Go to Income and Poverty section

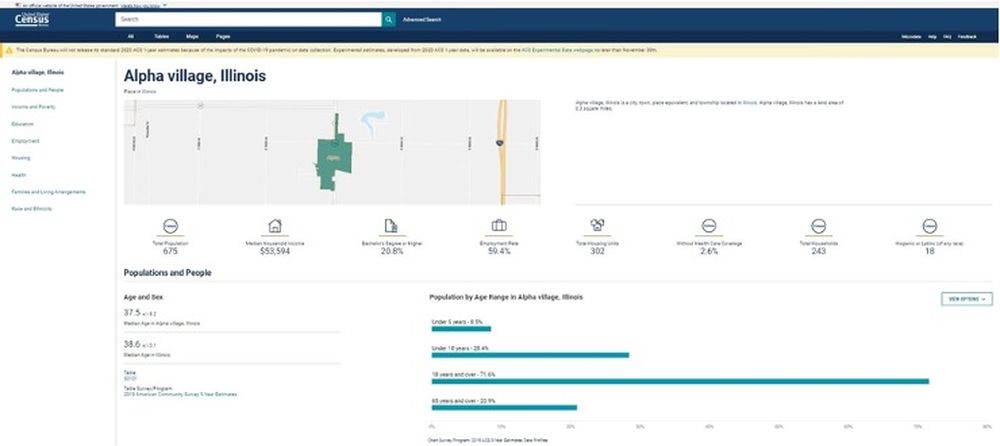click(32, 107)
